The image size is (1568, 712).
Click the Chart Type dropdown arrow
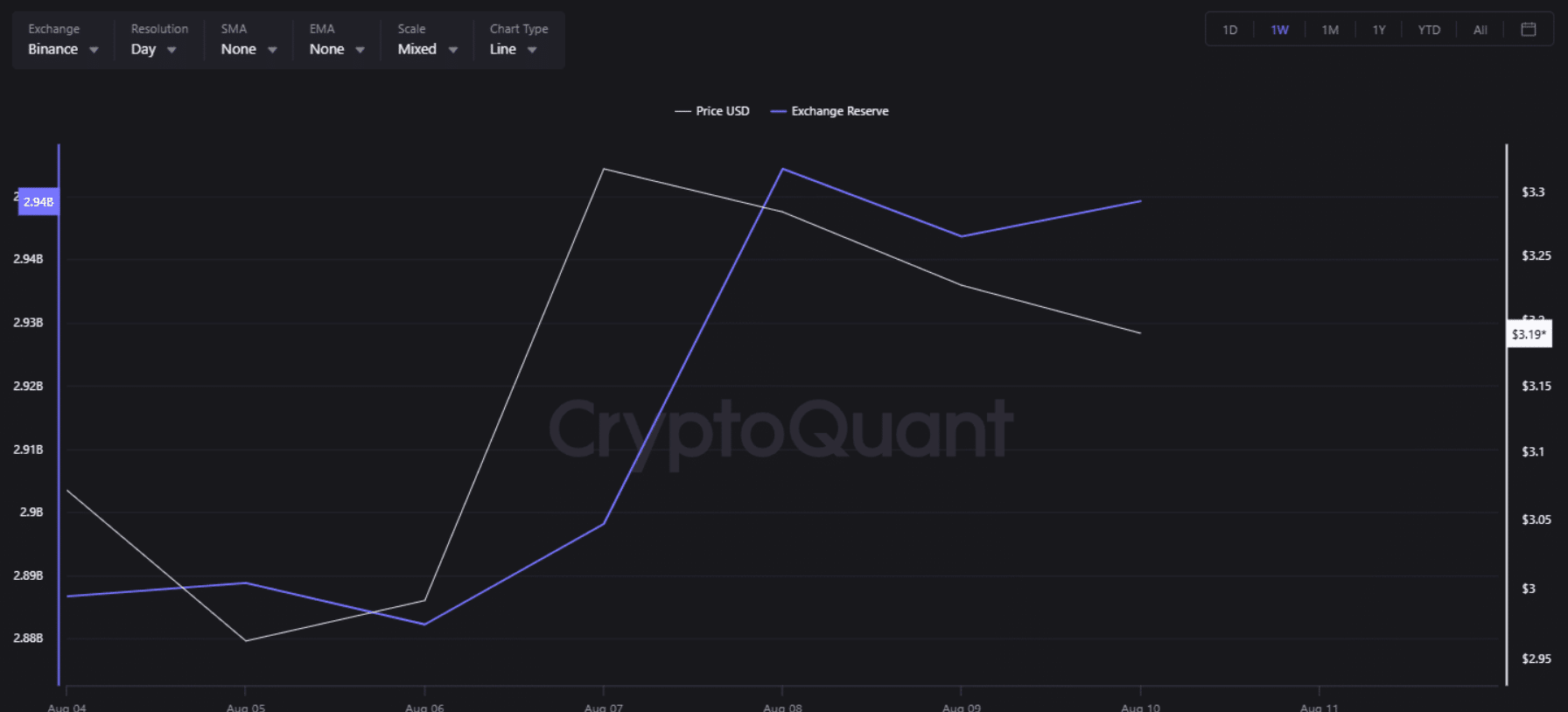pyautogui.click(x=532, y=50)
